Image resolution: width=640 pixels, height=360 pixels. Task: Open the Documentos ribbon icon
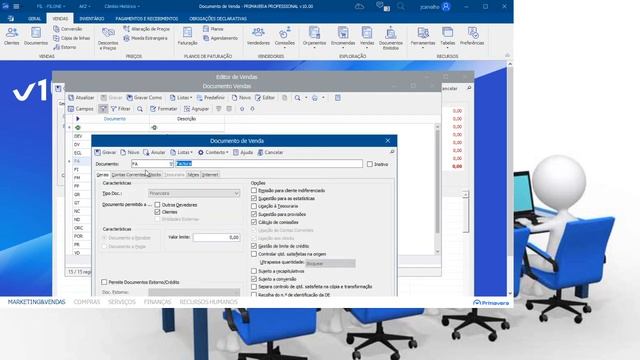pos(36,36)
